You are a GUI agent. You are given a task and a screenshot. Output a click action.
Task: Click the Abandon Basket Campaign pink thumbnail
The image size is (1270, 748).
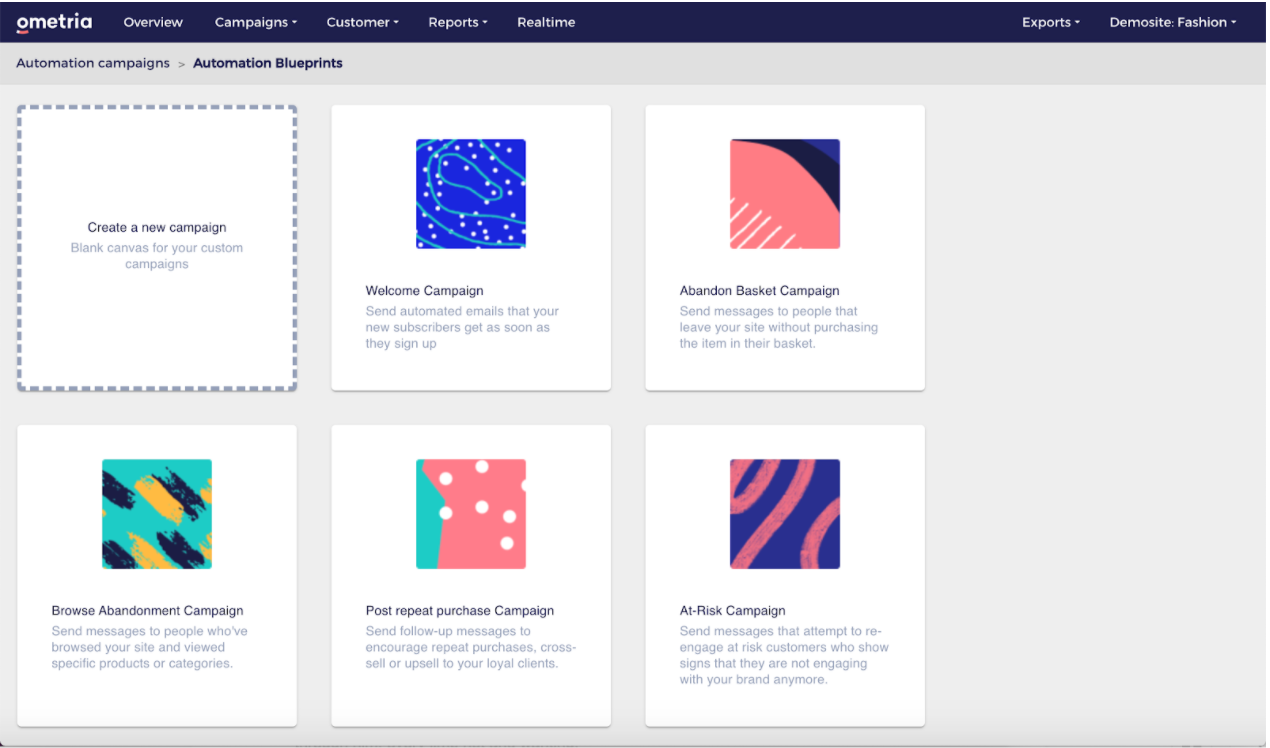pyautogui.click(x=785, y=194)
